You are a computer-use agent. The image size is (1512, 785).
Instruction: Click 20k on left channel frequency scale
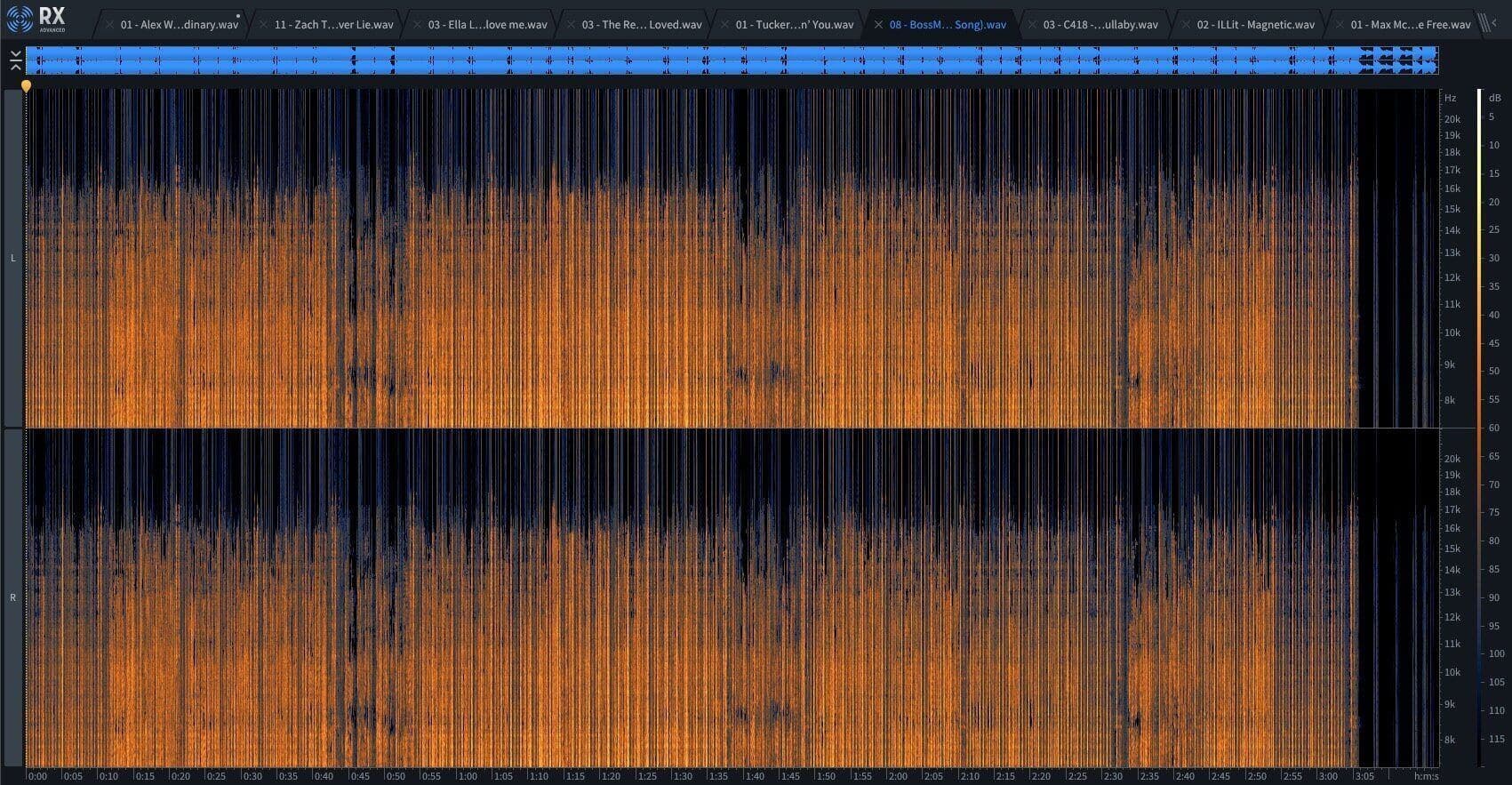1452,119
